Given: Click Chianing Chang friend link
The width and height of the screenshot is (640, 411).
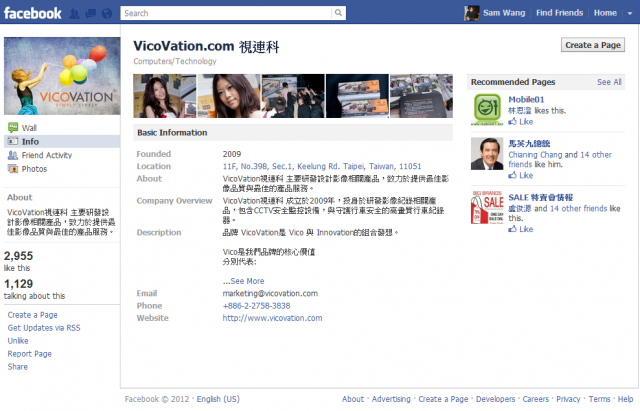Looking at the screenshot, I should click(x=535, y=155).
